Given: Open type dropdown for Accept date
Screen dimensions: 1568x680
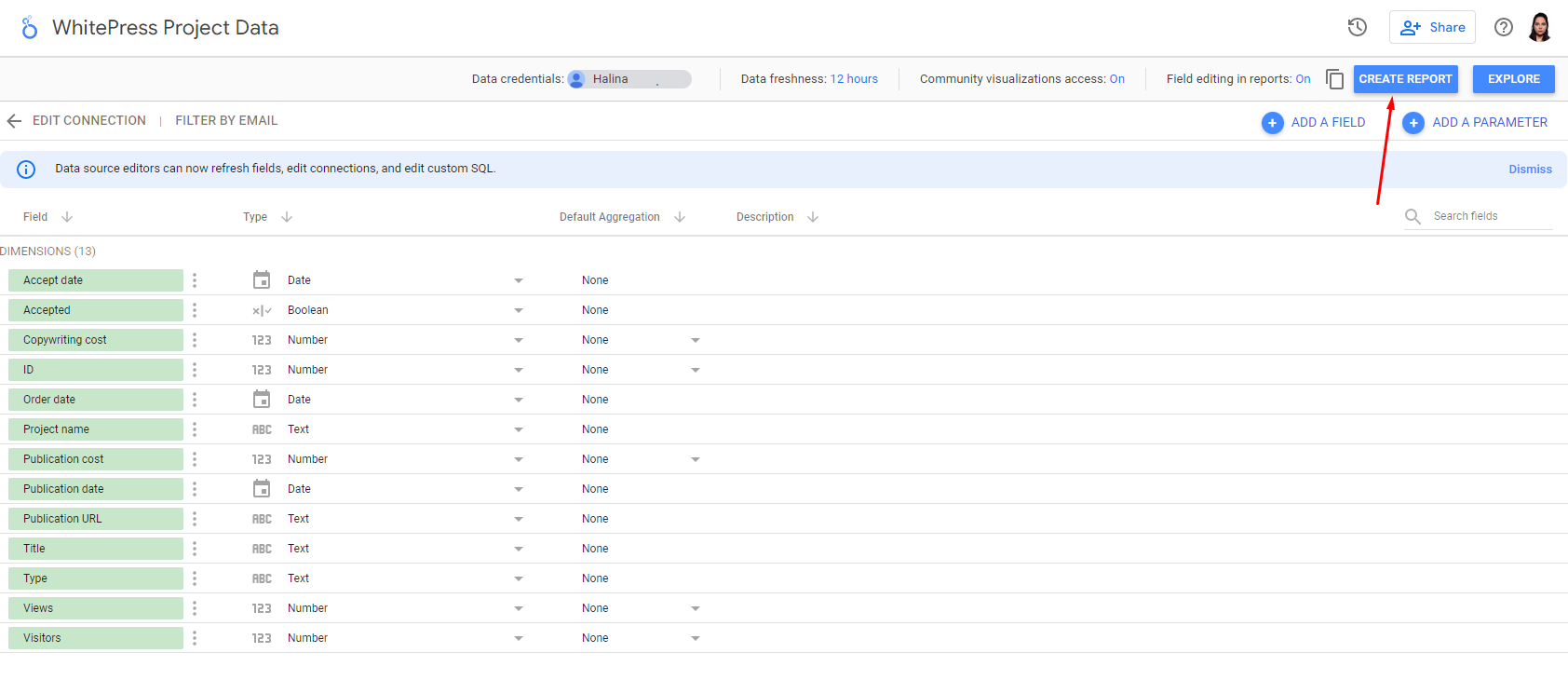Looking at the screenshot, I should (x=519, y=280).
